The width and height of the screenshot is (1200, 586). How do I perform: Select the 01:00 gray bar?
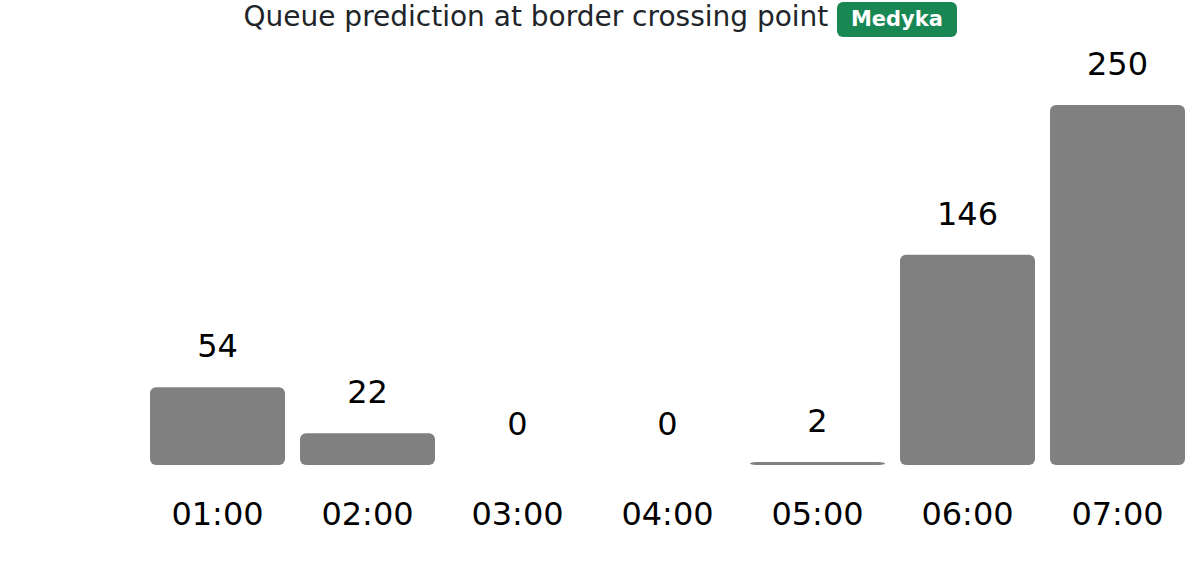[x=217, y=426]
